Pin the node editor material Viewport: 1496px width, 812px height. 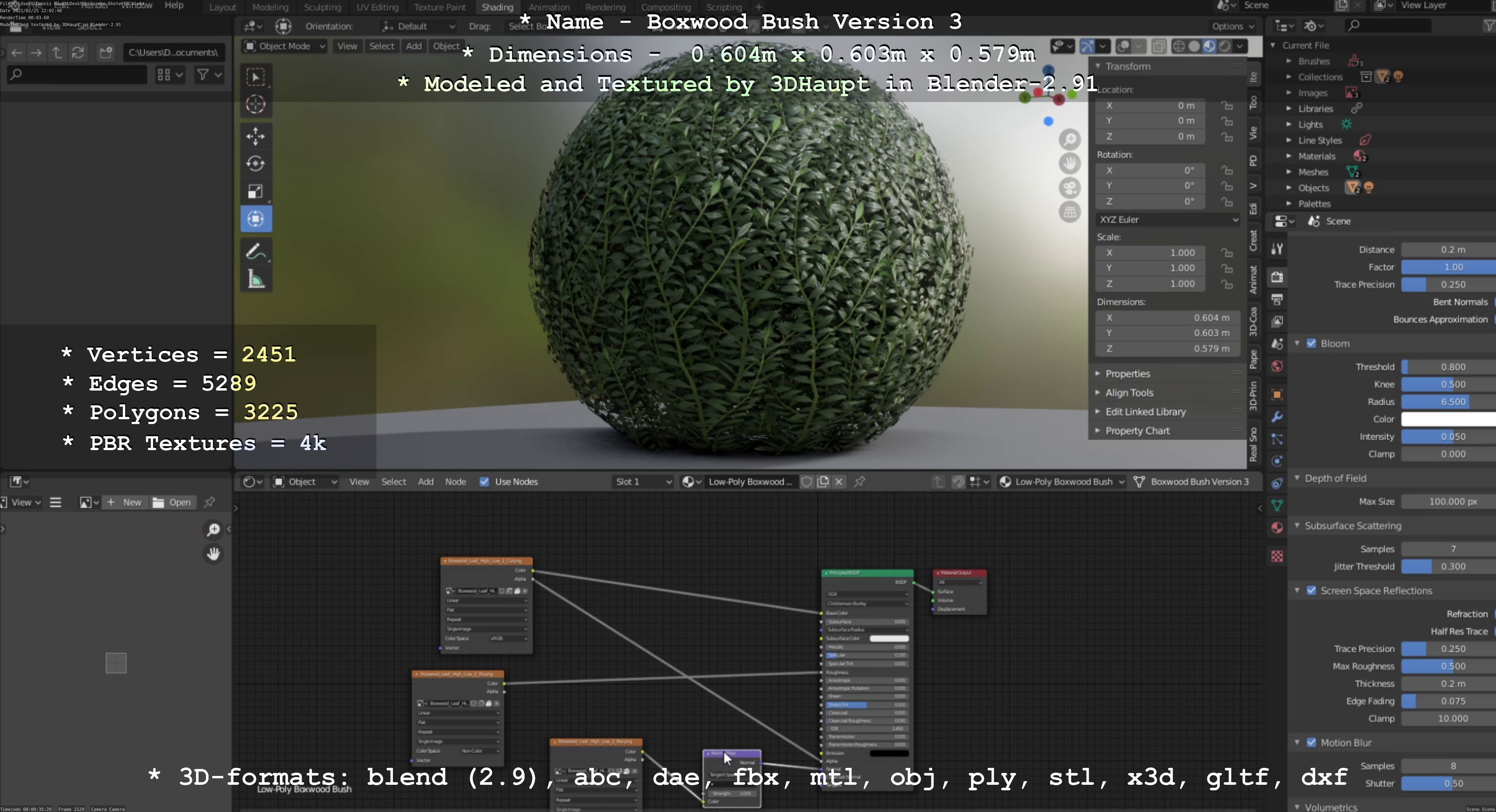coord(860,482)
